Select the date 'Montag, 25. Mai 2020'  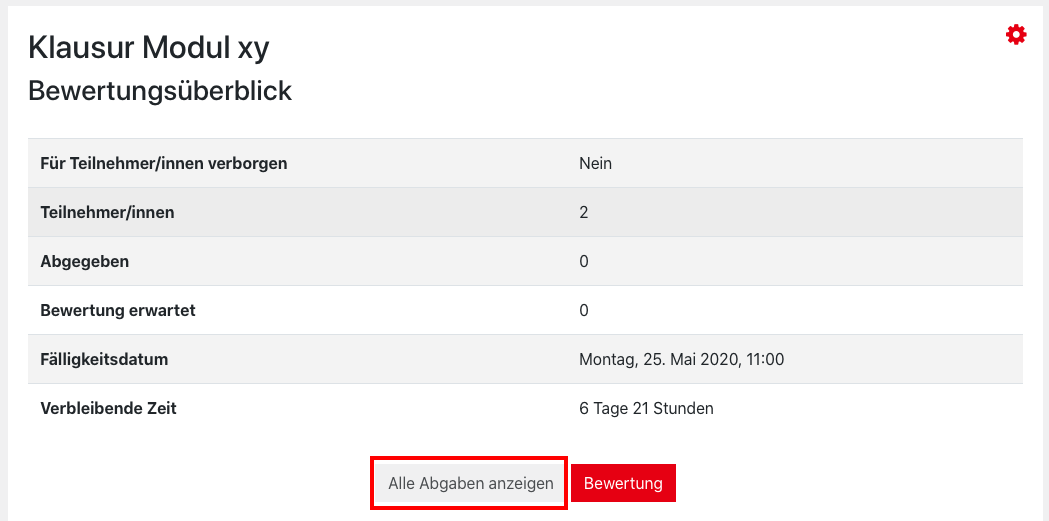(657, 359)
